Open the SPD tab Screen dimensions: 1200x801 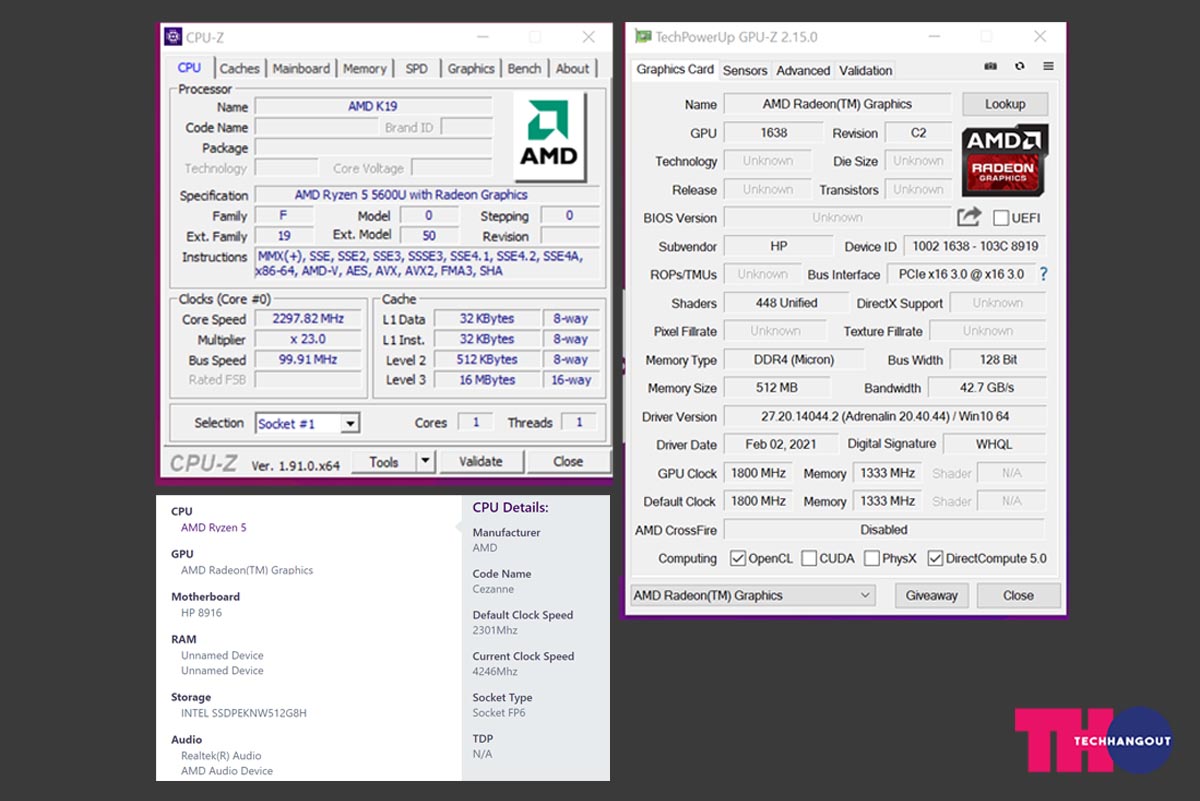(x=416, y=69)
